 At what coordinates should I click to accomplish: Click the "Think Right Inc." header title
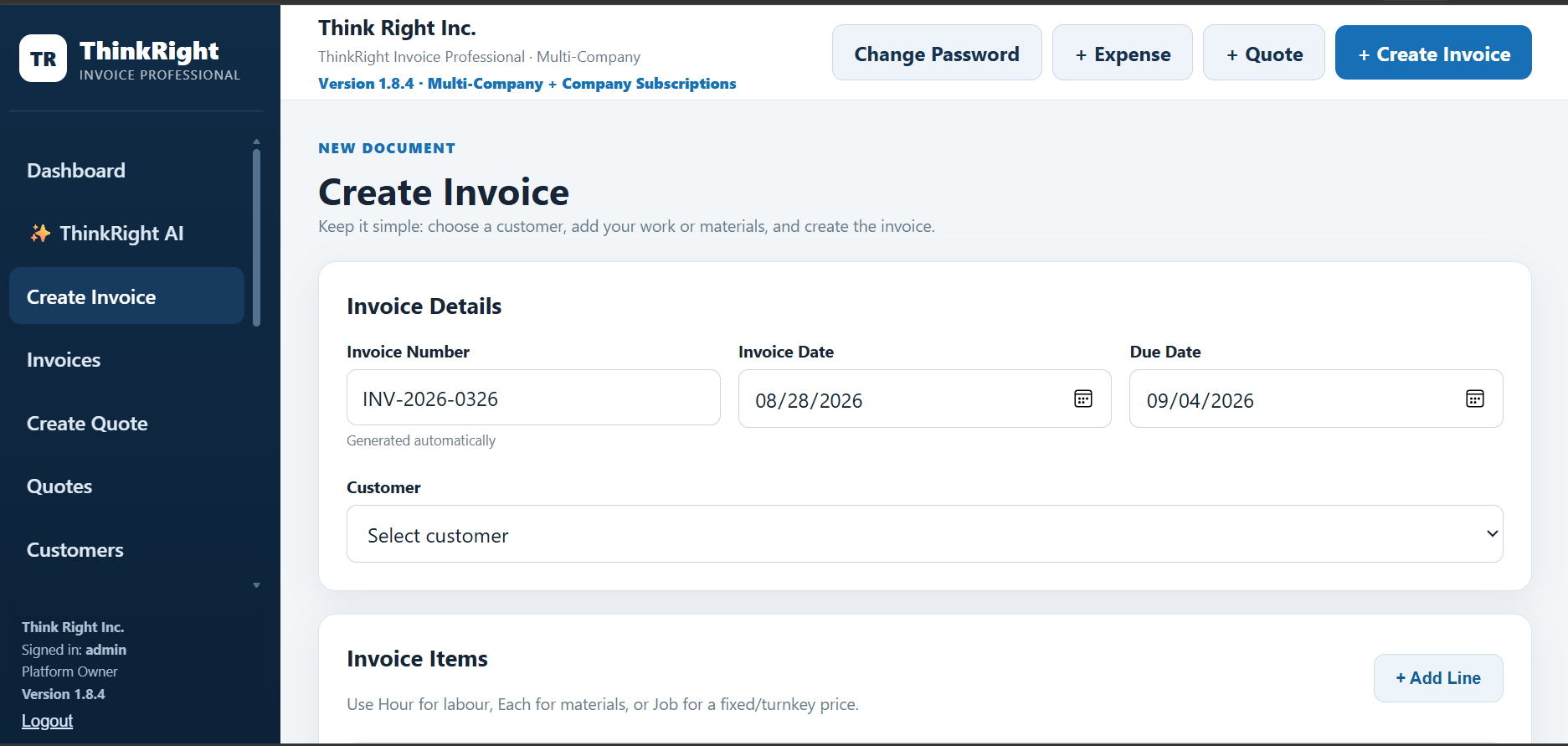click(x=398, y=28)
